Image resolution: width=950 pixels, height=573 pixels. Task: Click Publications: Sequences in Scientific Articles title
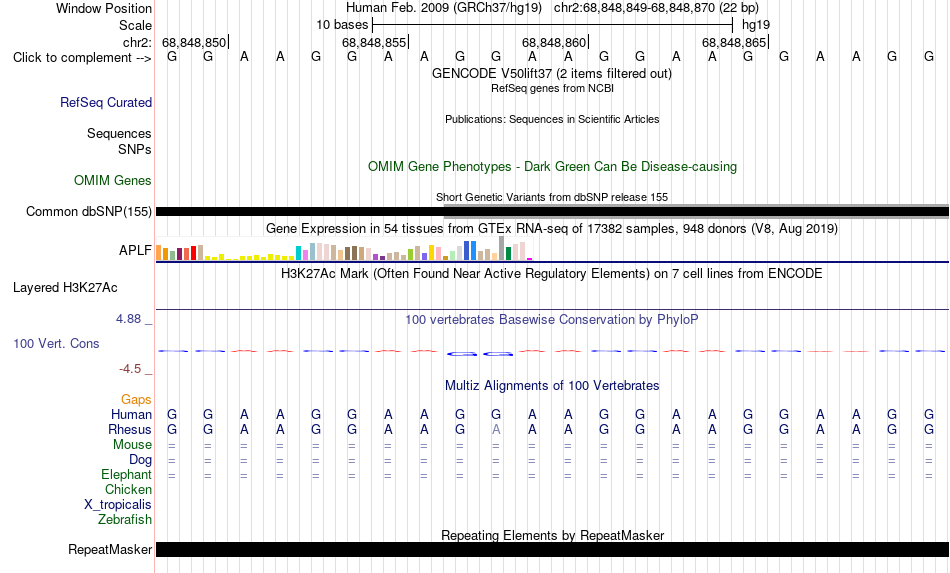552,119
